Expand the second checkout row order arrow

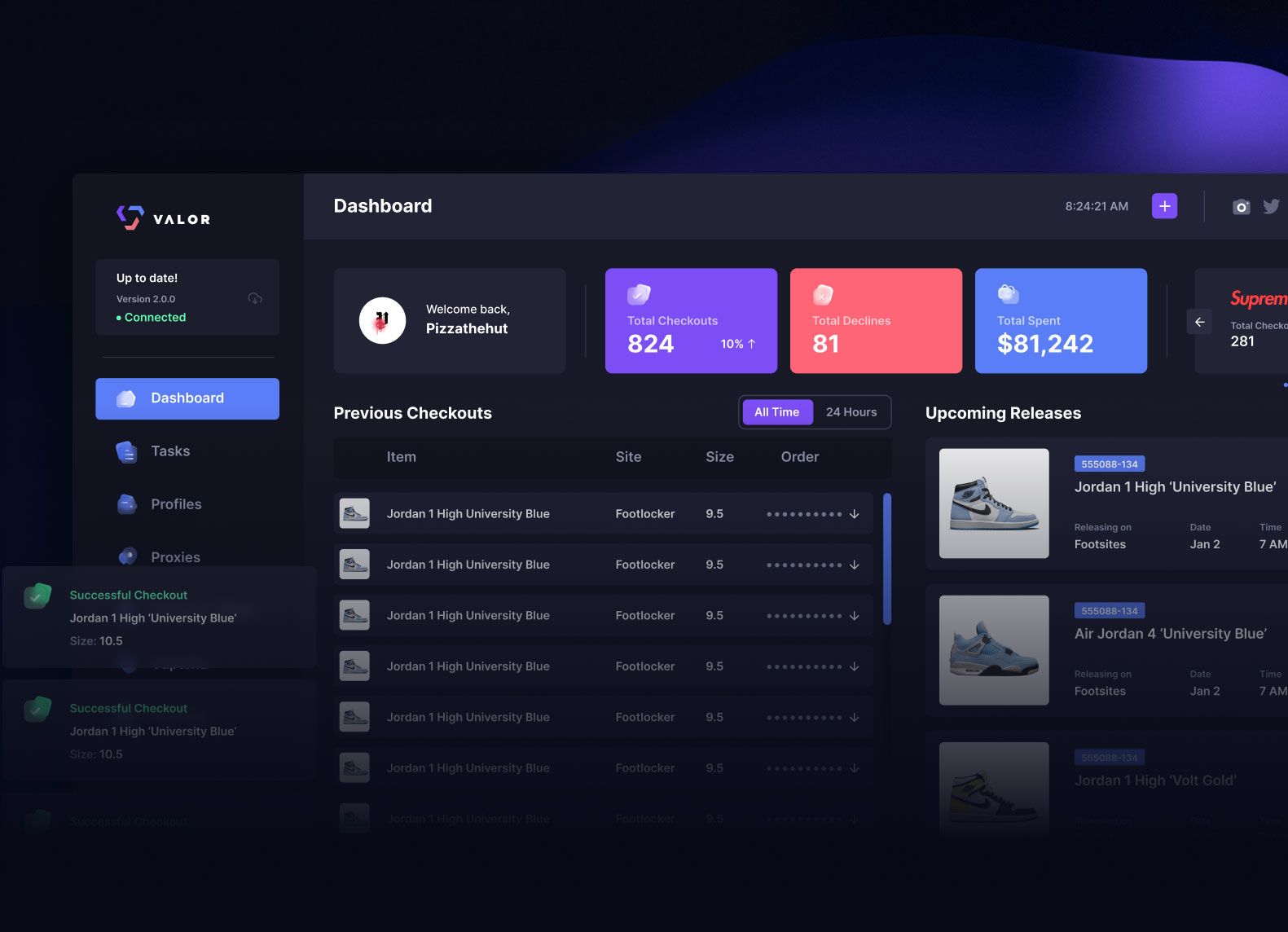[854, 565]
